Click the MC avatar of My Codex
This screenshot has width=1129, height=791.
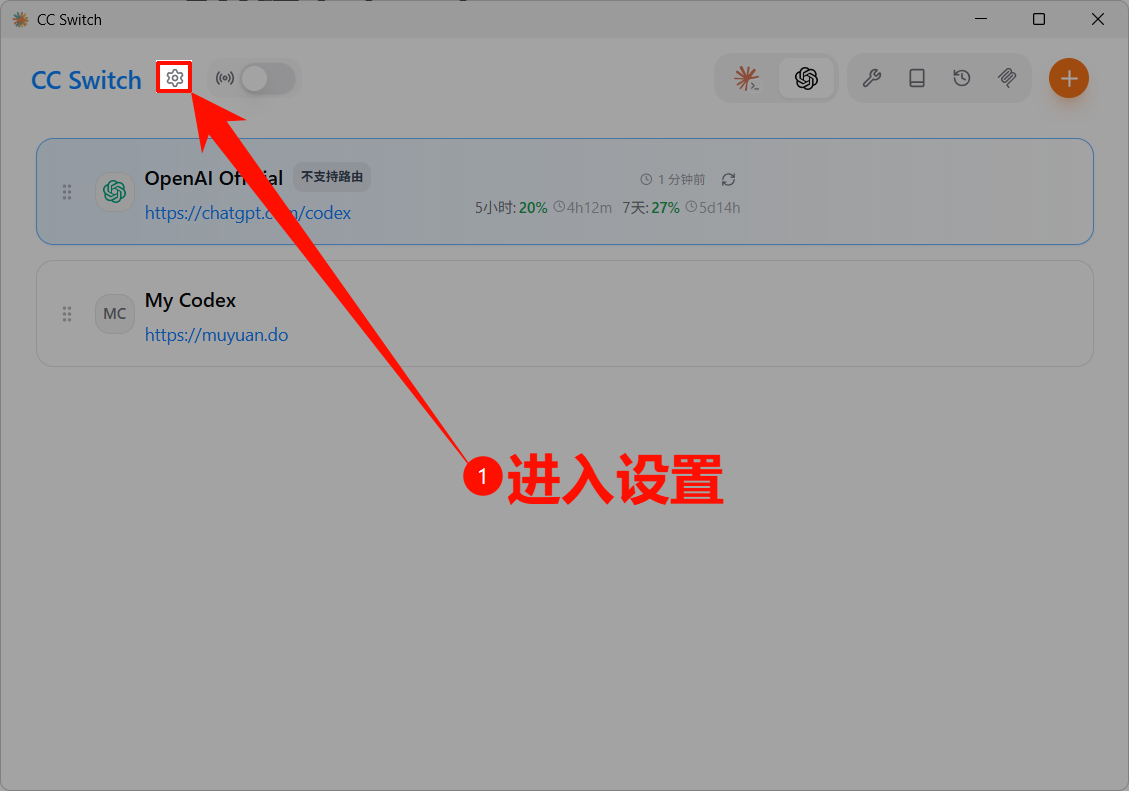[x=114, y=314]
